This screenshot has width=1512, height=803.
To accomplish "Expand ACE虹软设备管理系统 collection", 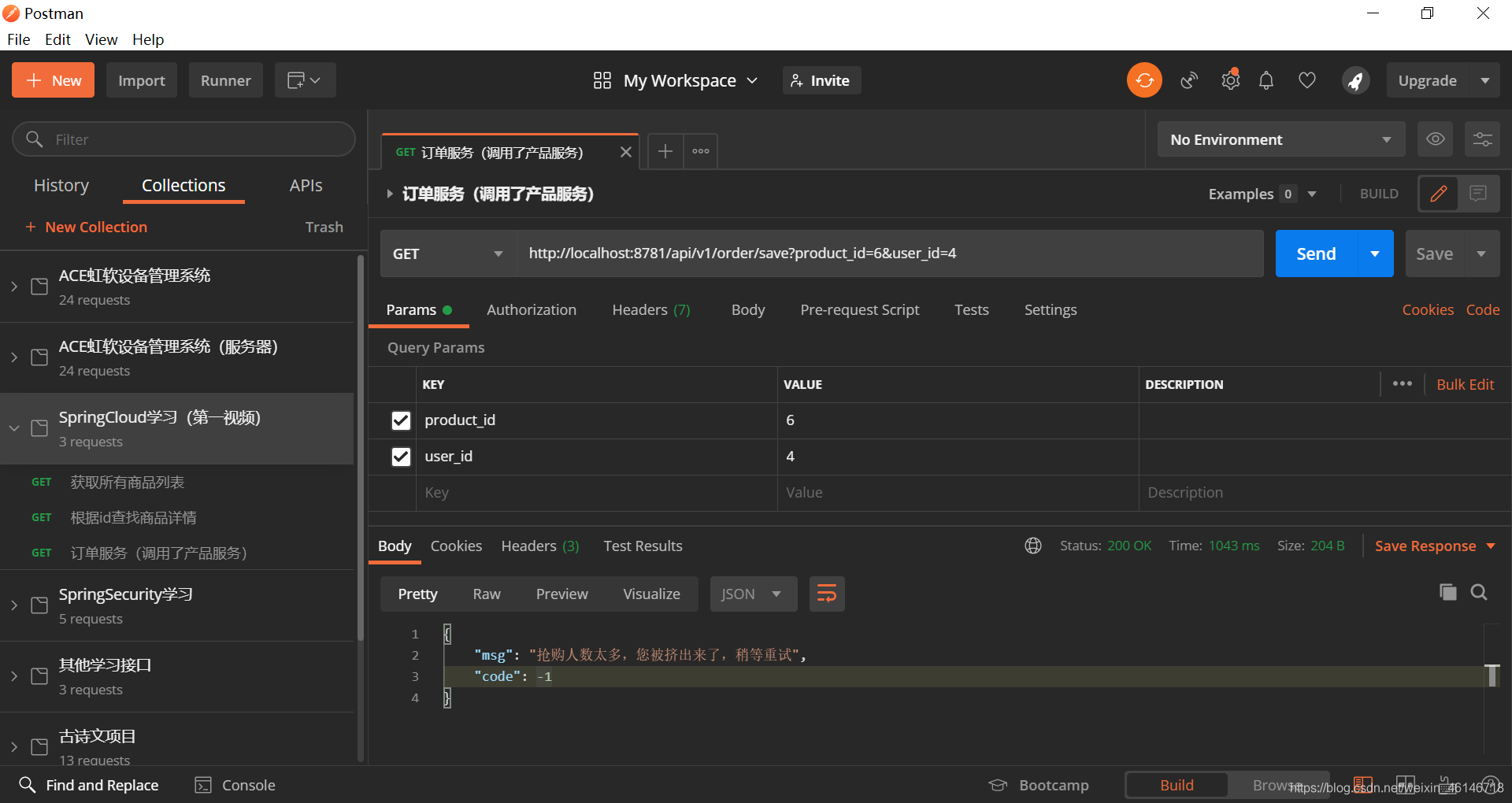I will (14, 287).
